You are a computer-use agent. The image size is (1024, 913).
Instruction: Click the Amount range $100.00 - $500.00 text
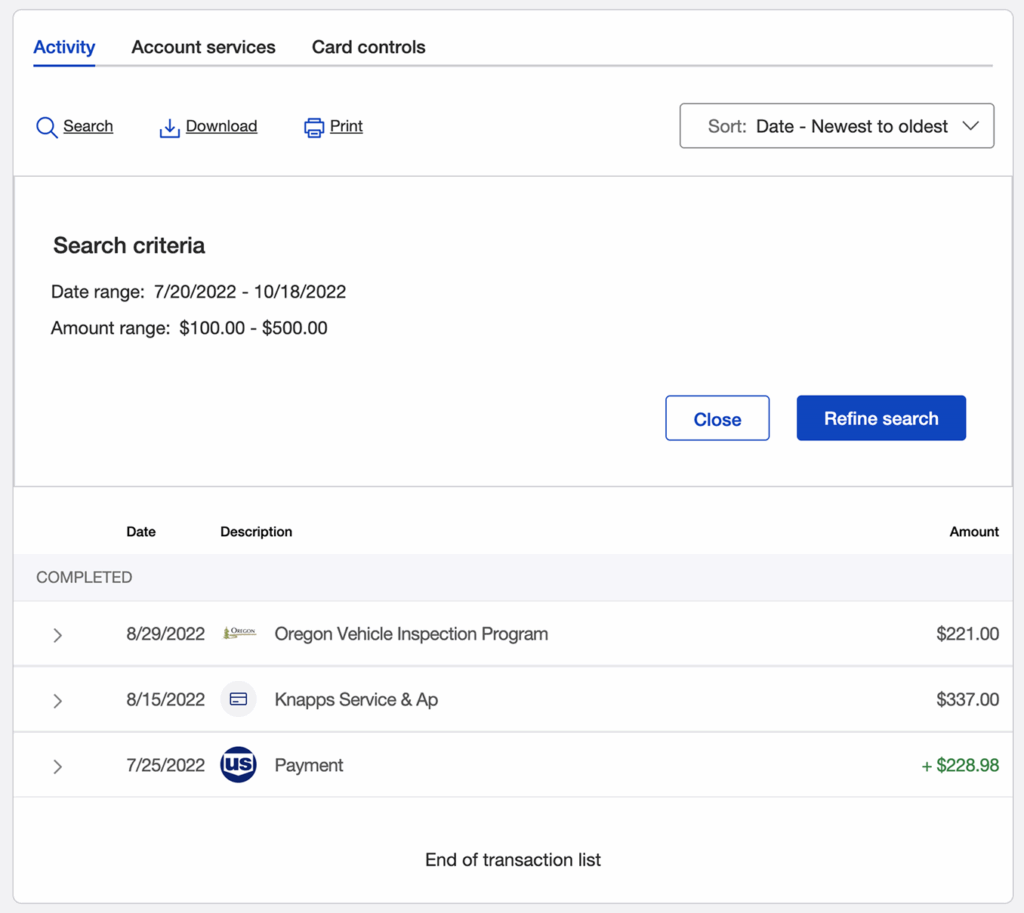(x=189, y=328)
